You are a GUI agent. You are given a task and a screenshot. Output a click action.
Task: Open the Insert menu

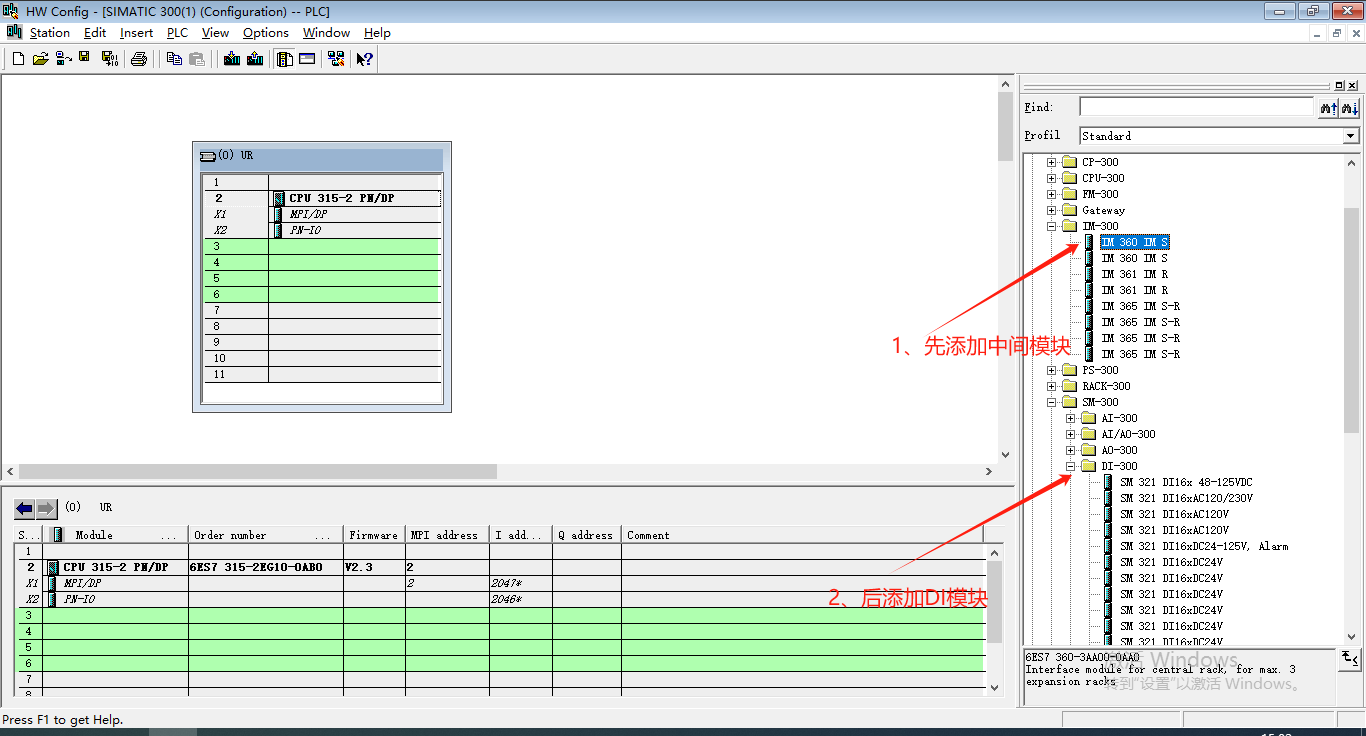[x=137, y=33]
